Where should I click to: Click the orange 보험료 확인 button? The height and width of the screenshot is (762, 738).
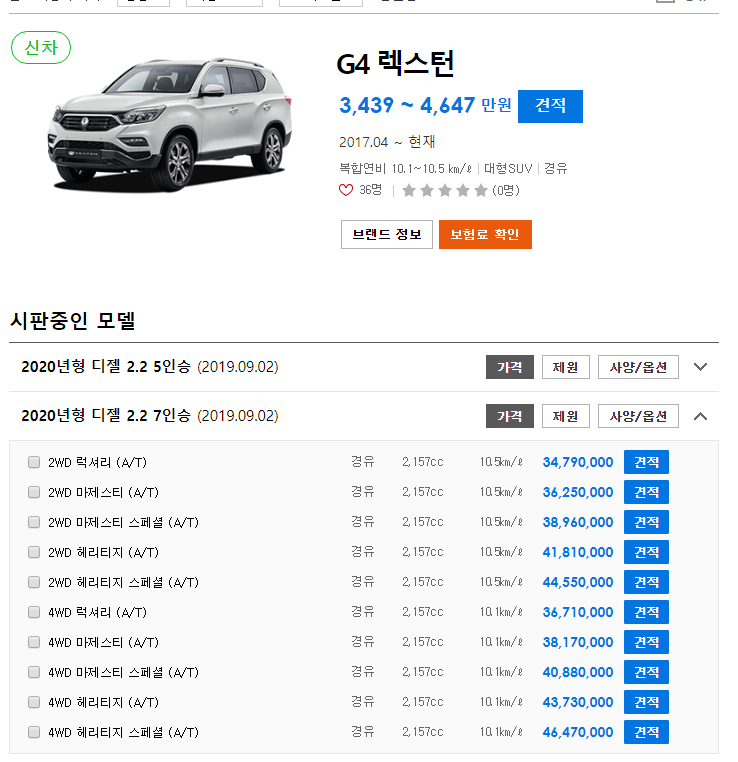click(485, 234)
